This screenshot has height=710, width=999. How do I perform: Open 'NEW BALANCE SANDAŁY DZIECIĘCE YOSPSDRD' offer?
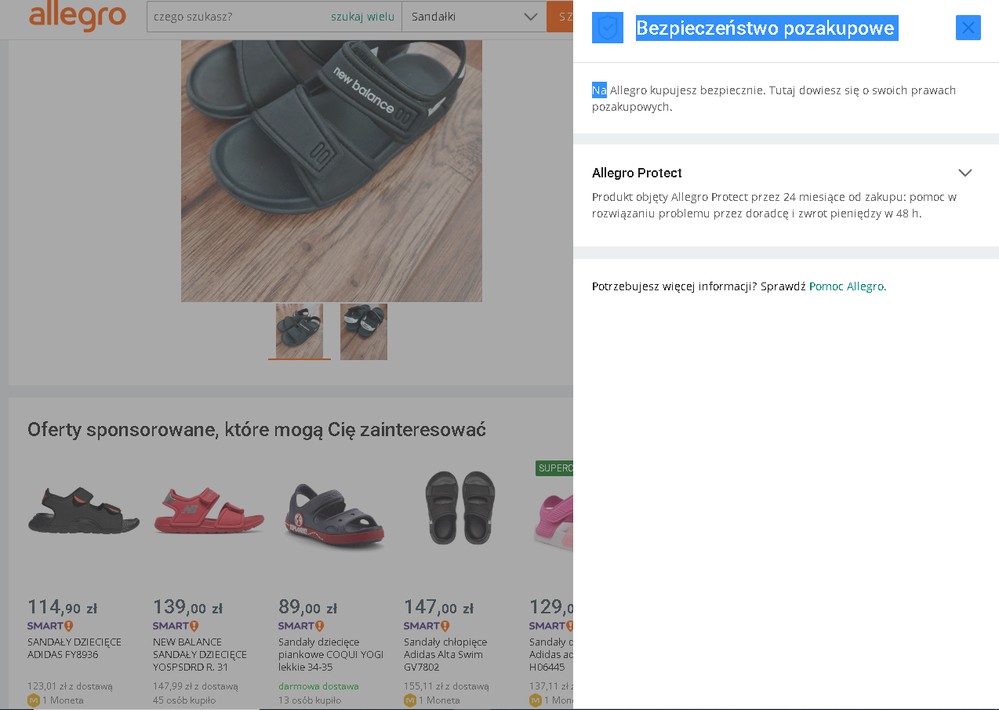(x=199, y=655)
